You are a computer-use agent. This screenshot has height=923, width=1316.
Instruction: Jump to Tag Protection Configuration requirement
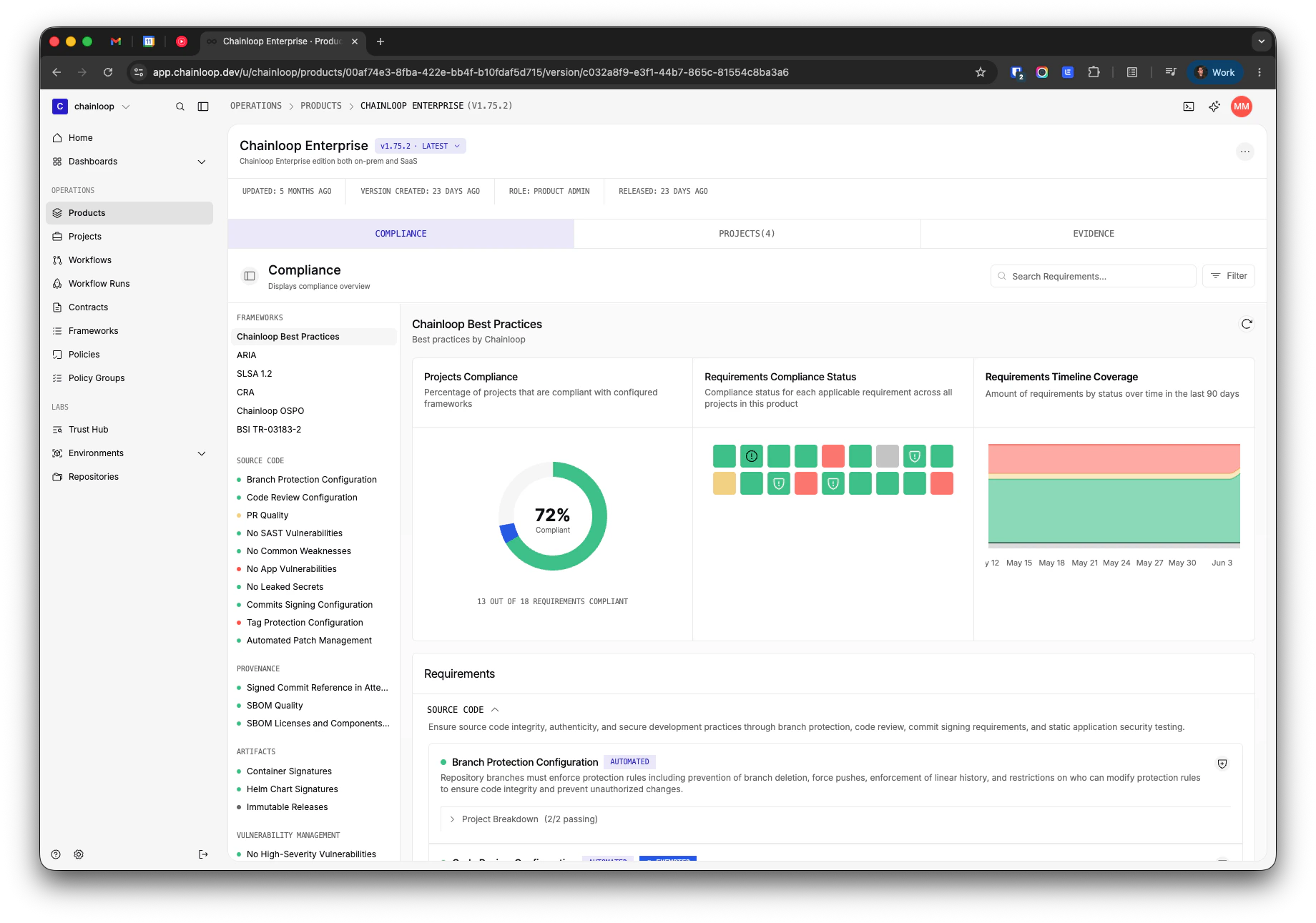(305, 623)
